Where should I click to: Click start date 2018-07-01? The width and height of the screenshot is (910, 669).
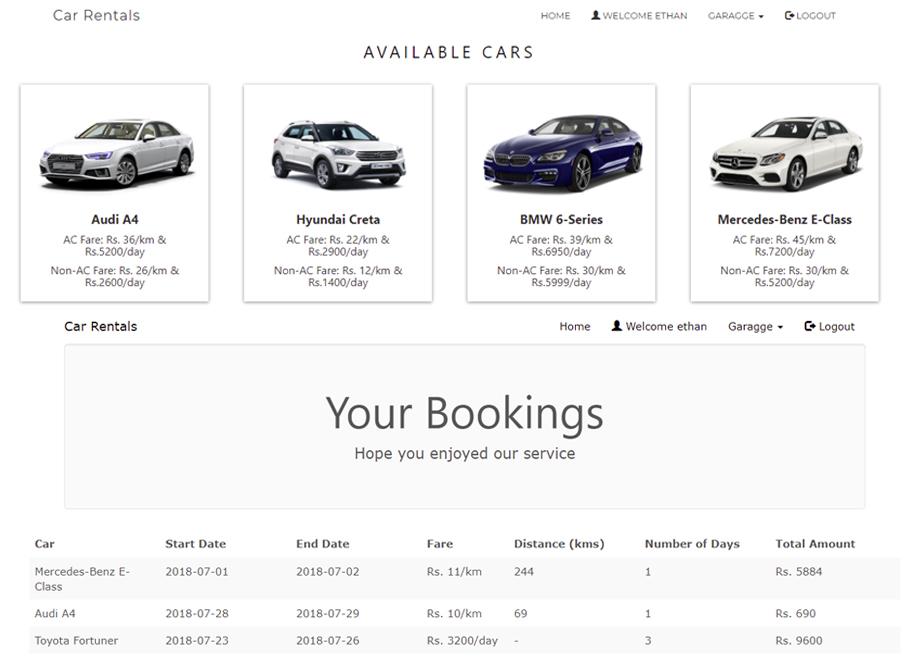coord(197,572)
